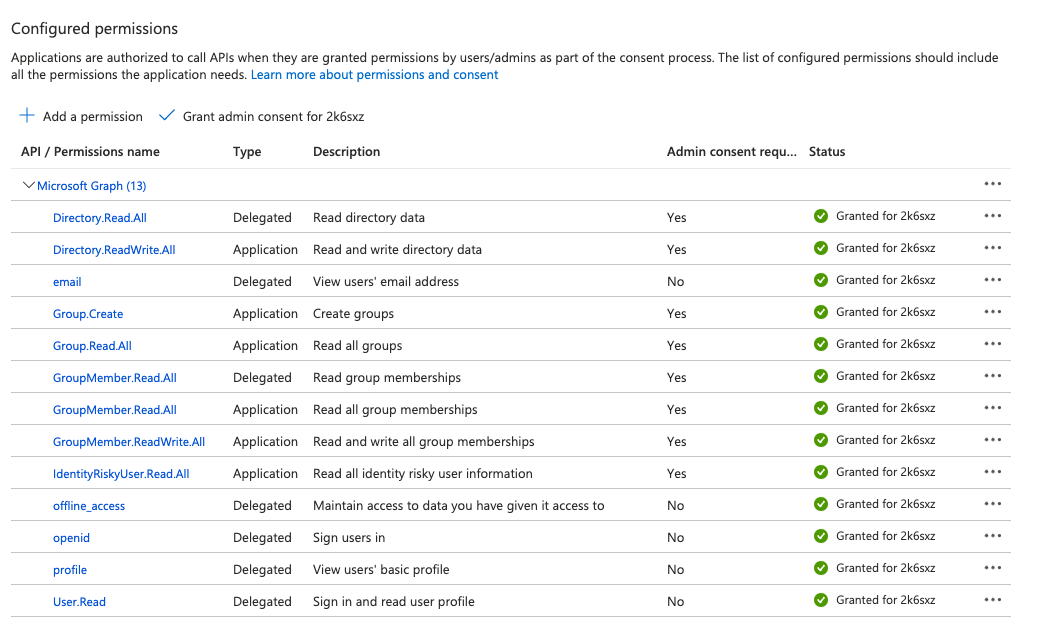Collapse the Microsoft Graph permissions group
This screenshot has height=628, width=1057.
click(28, 185)
